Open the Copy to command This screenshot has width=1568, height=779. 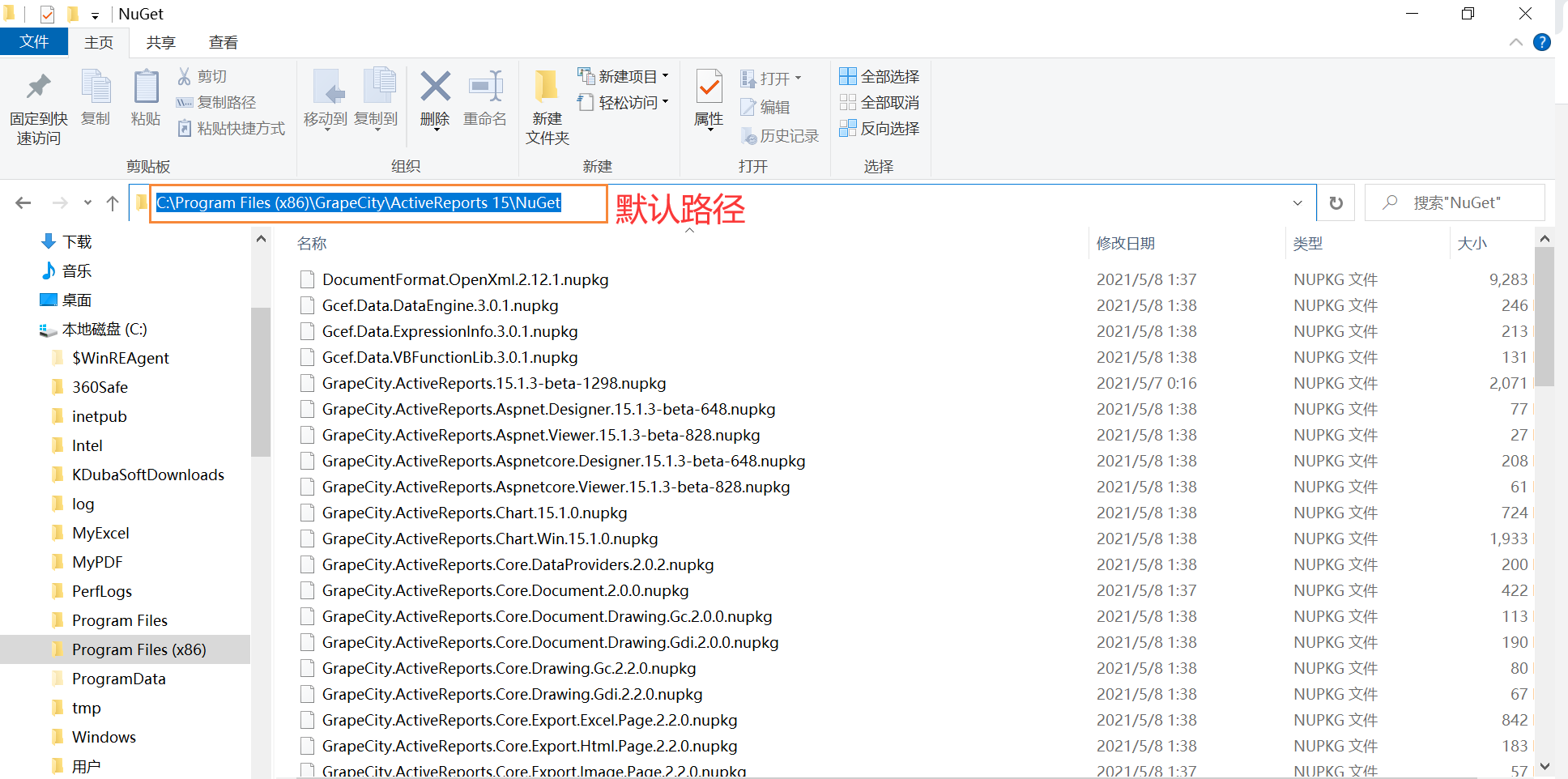[376, 99]
